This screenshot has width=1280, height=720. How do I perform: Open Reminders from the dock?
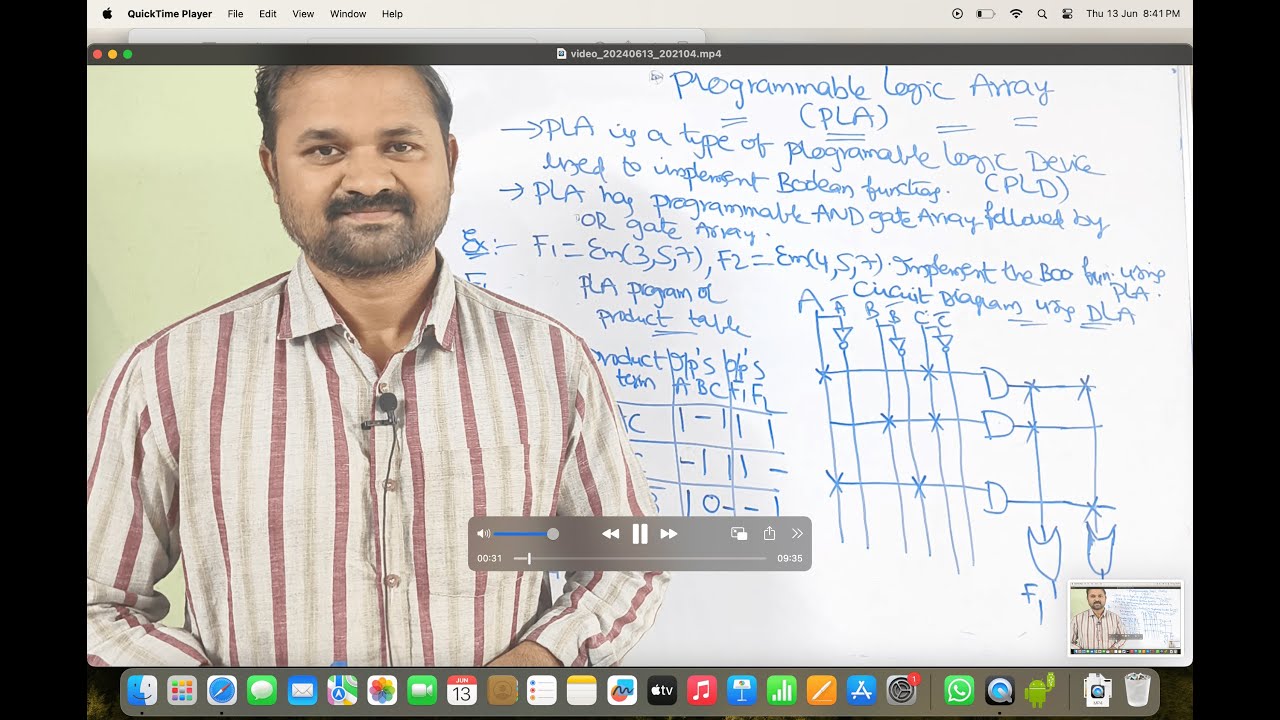click(x=542, y=690)
